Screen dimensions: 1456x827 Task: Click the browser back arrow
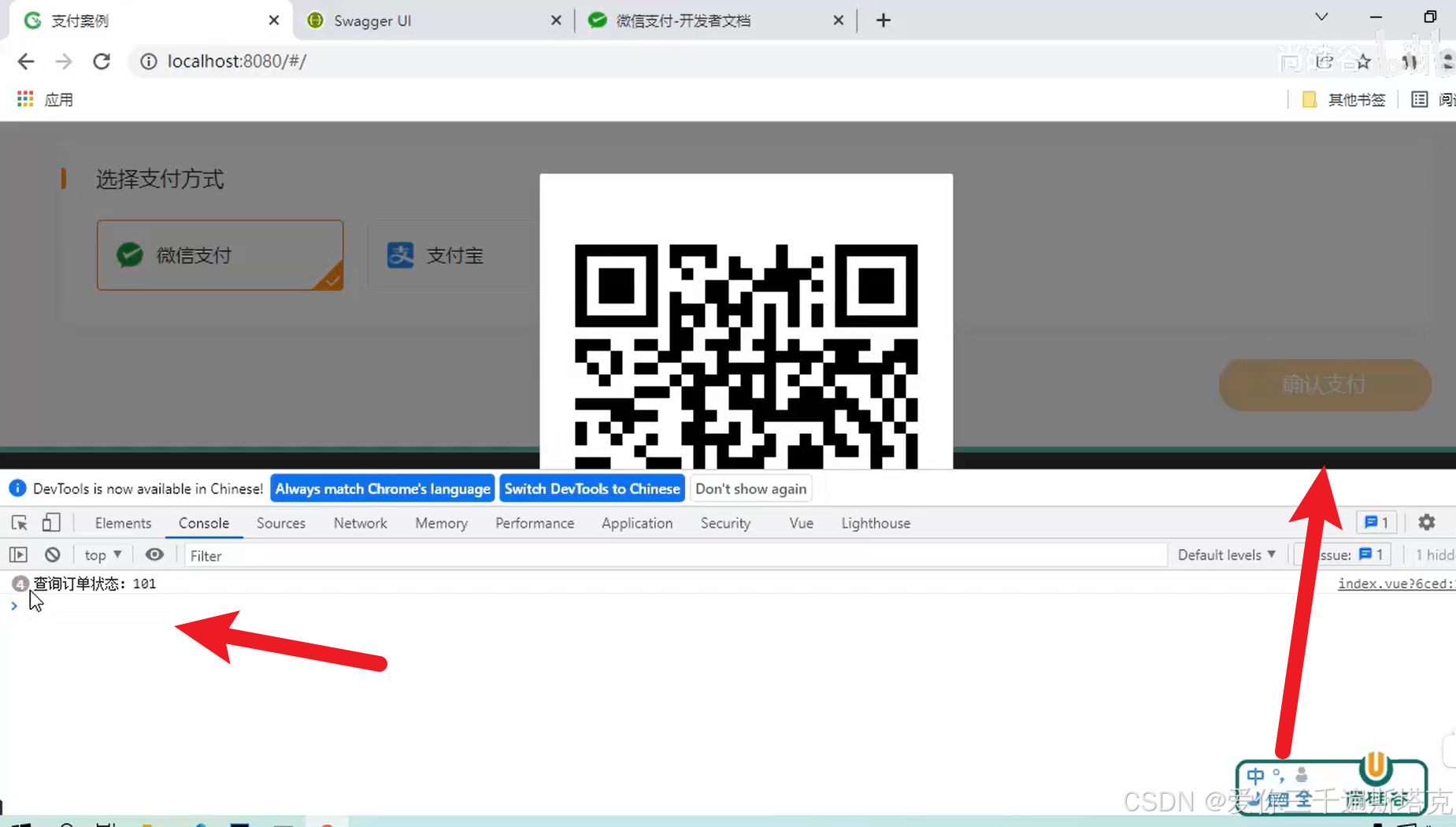26,61
